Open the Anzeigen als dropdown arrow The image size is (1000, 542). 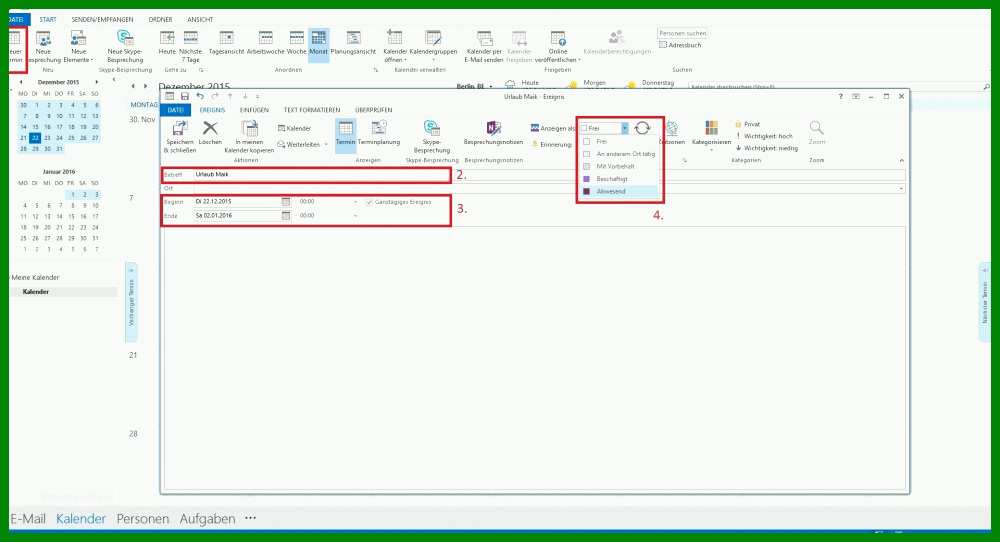pos(625,128)
